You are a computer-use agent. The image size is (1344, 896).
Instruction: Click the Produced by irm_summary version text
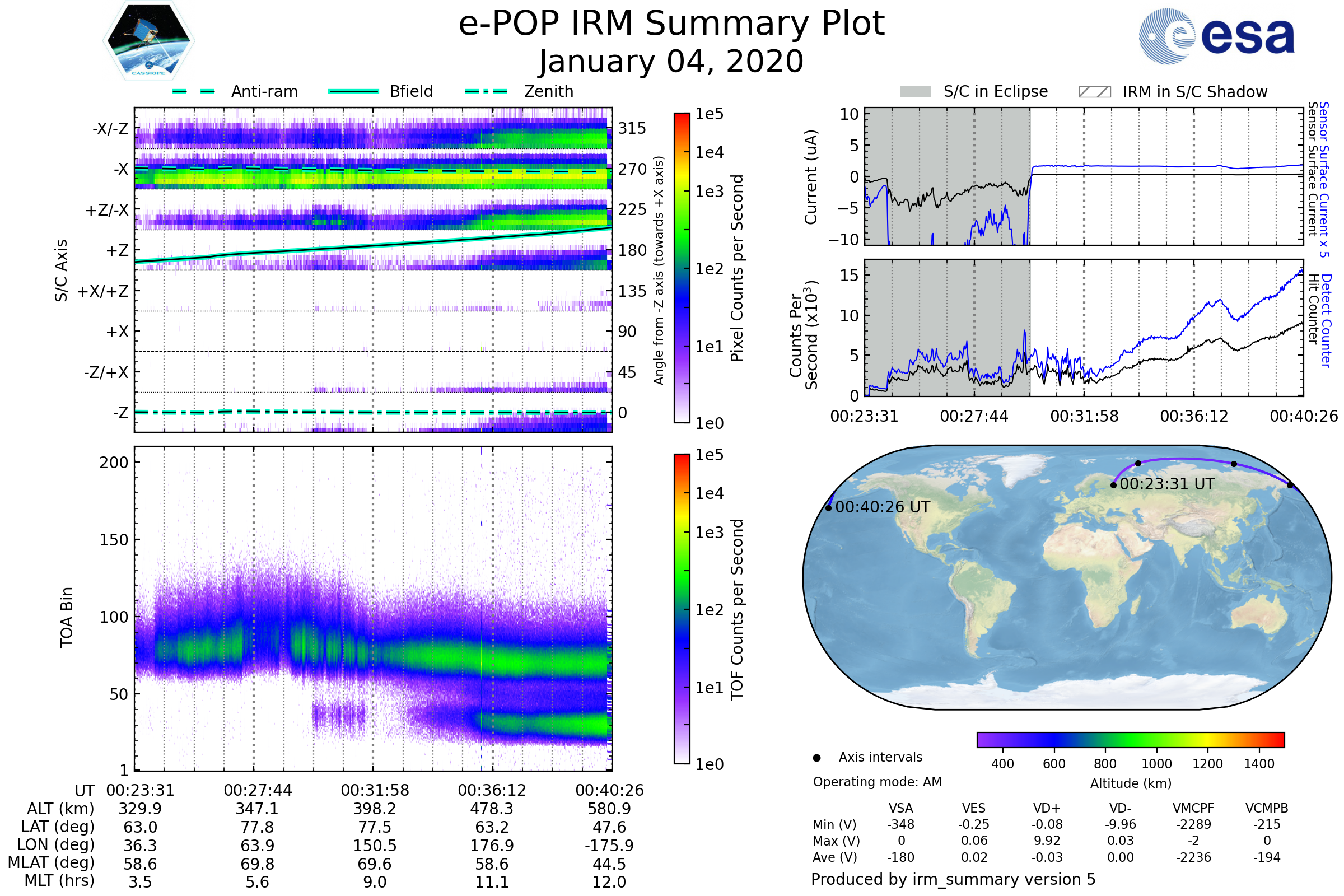pyautogui.click(x=953, y=879)
